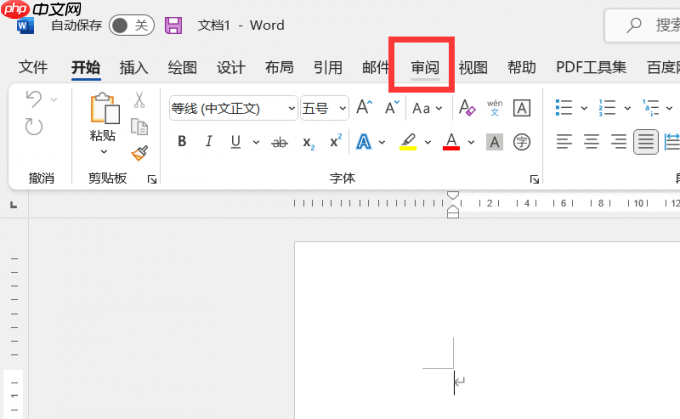The height and width of the screenshot is (419, 680).
Task: Open the clipboard pane launcher
Action: click(x=152, y=179)
